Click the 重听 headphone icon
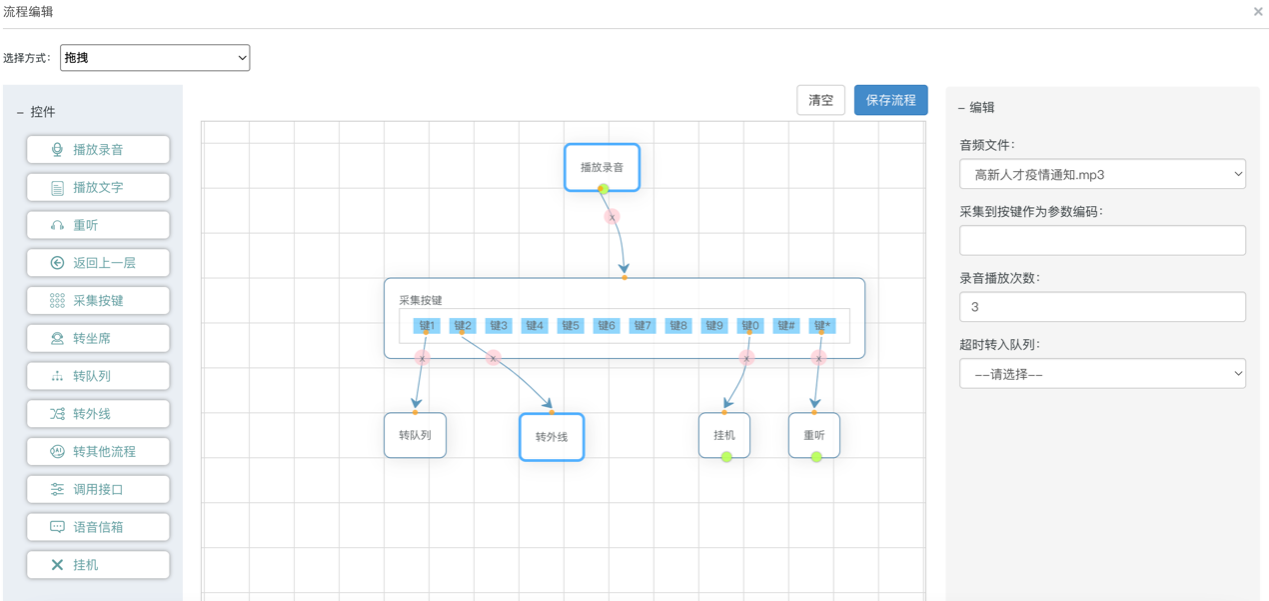This screenshot has height=601, width=1269. [57, 226]
